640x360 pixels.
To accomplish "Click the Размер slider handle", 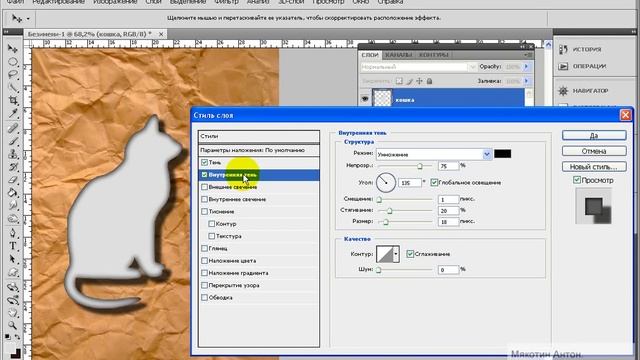I will click(386, 222).
